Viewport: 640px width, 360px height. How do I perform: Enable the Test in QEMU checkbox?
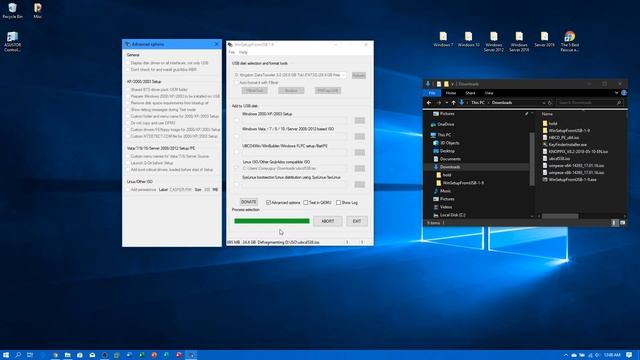click(x=306, y=202)
